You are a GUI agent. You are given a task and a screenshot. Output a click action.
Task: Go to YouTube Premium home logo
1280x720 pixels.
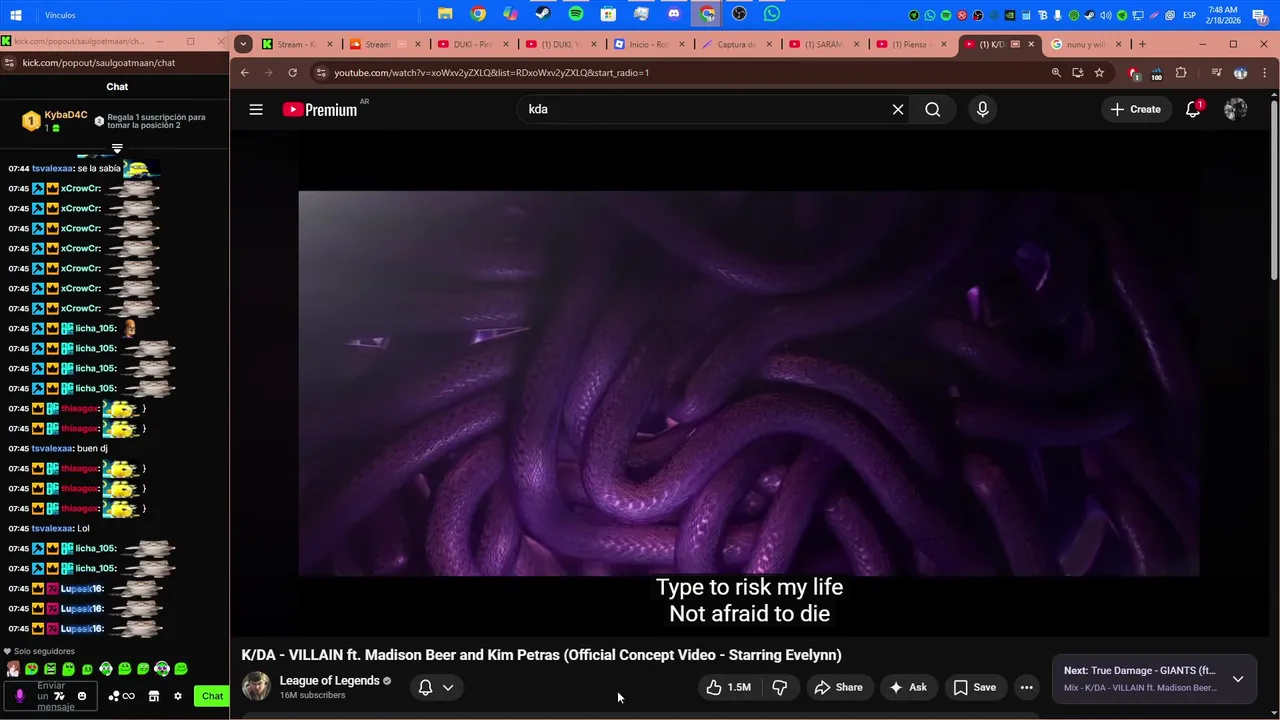coord(320,109)
